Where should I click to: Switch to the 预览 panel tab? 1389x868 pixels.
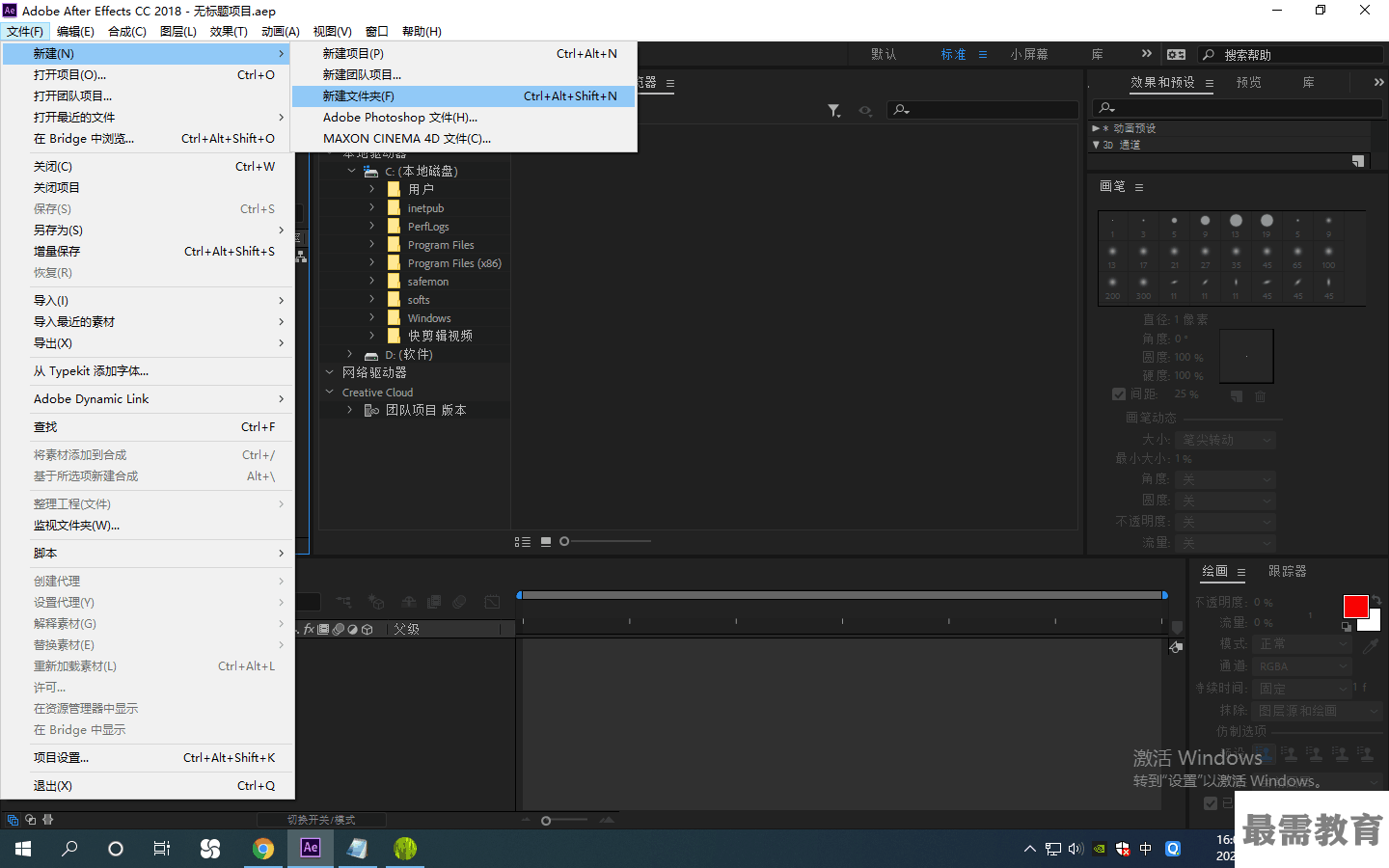(x=1248, y=83)
